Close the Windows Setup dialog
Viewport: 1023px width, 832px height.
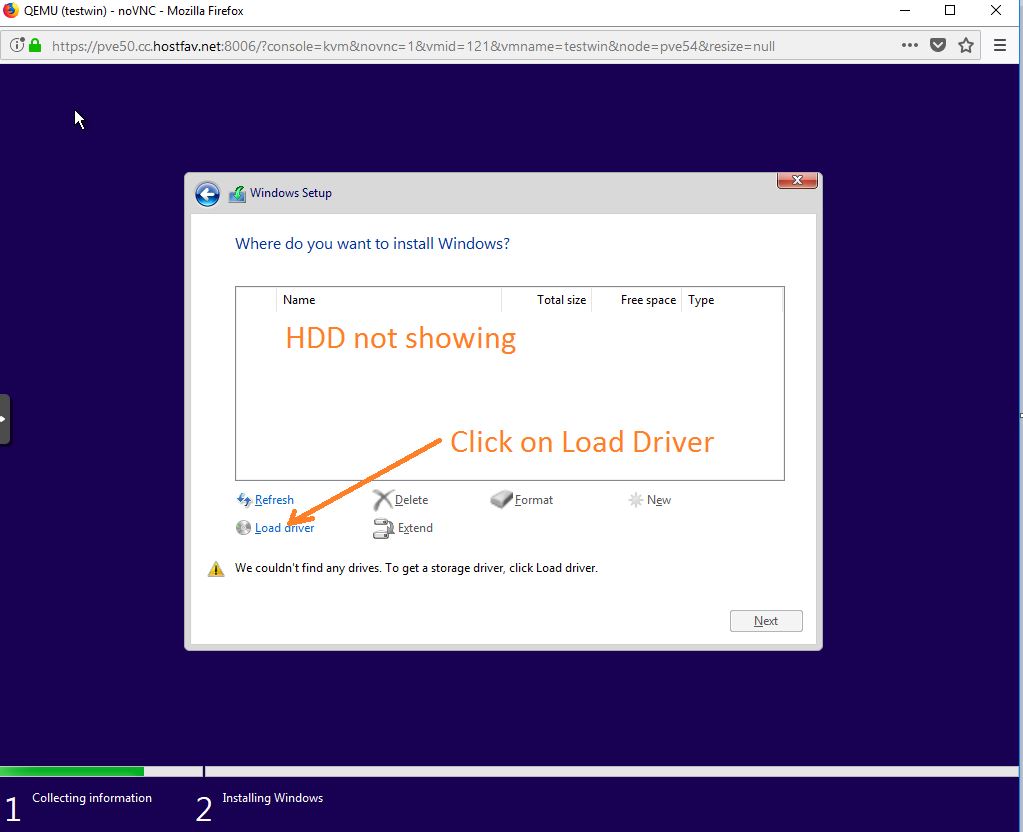tap(797, 180)
